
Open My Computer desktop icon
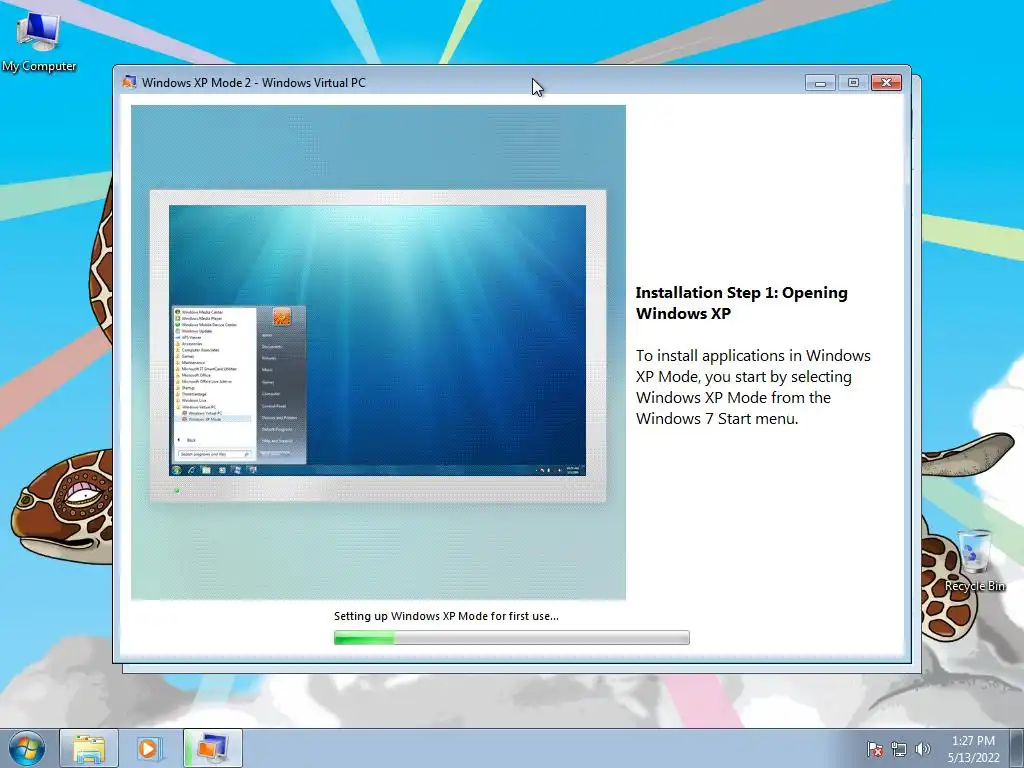pyautogui.click(x=39, y=41)
